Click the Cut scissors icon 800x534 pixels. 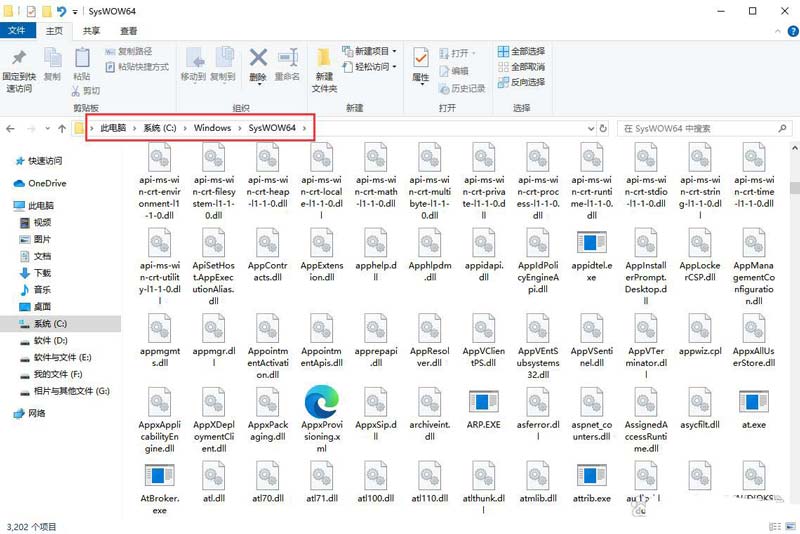coord(76,91)
